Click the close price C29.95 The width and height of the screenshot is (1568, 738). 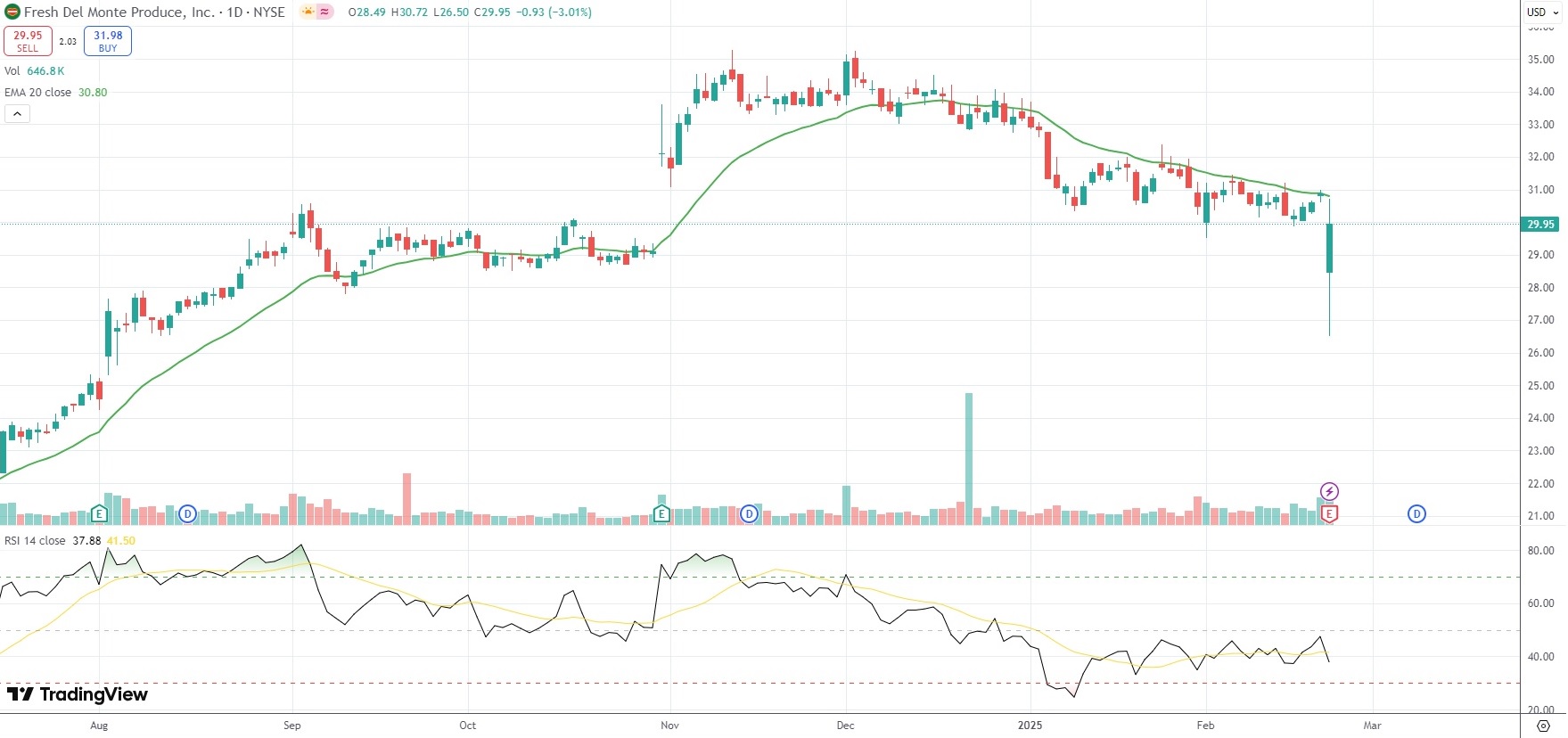[492, 12]
